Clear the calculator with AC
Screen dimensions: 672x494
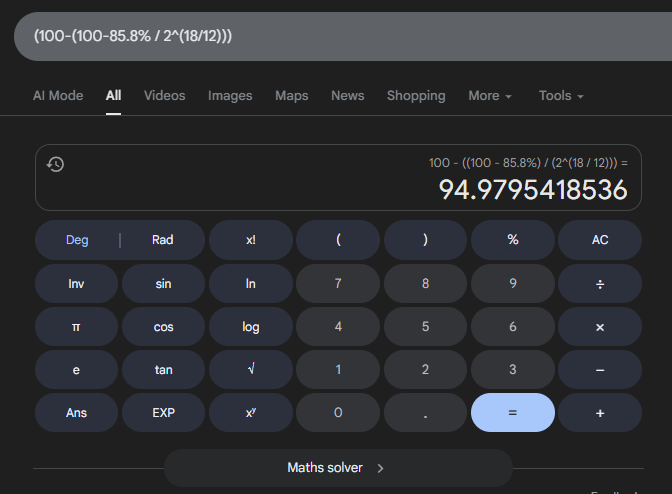600,240
